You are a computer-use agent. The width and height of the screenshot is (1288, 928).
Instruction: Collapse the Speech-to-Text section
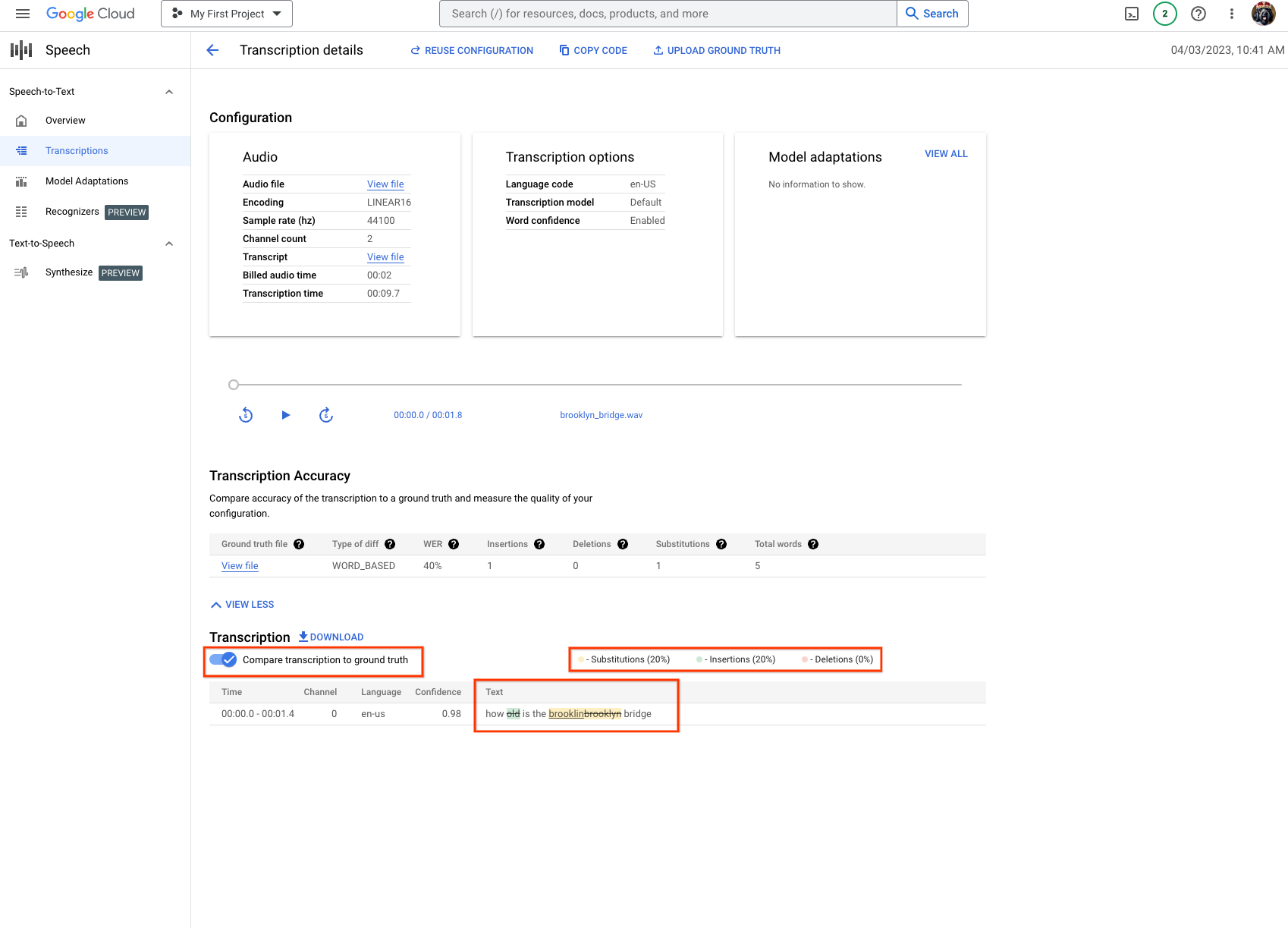(x=168, y=91)
